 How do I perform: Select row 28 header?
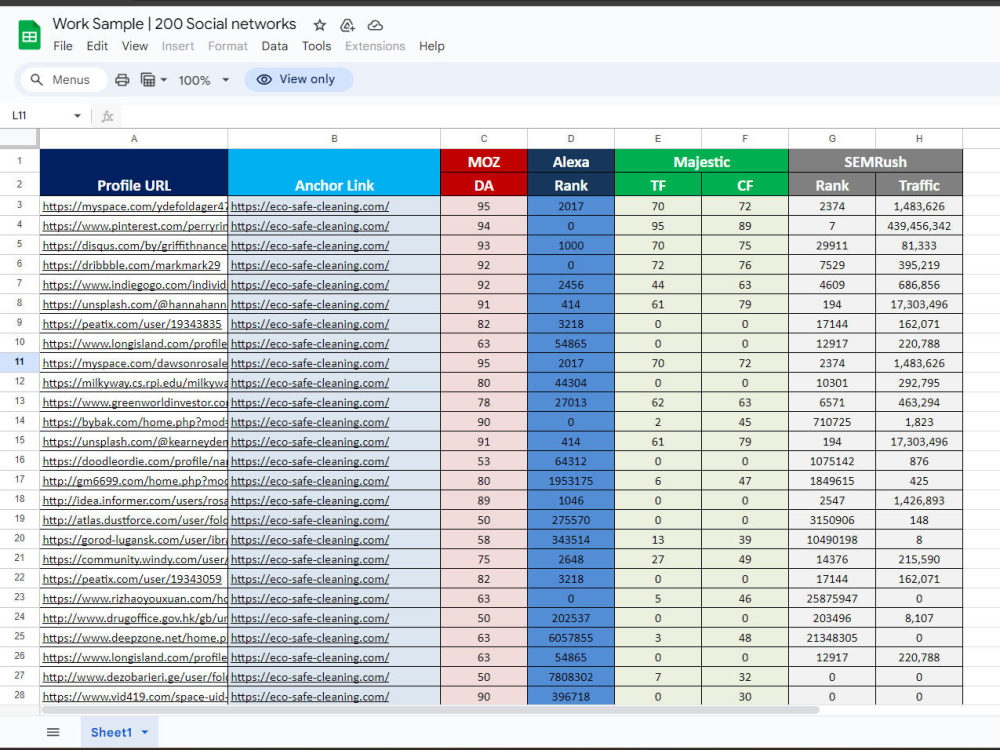19,695
